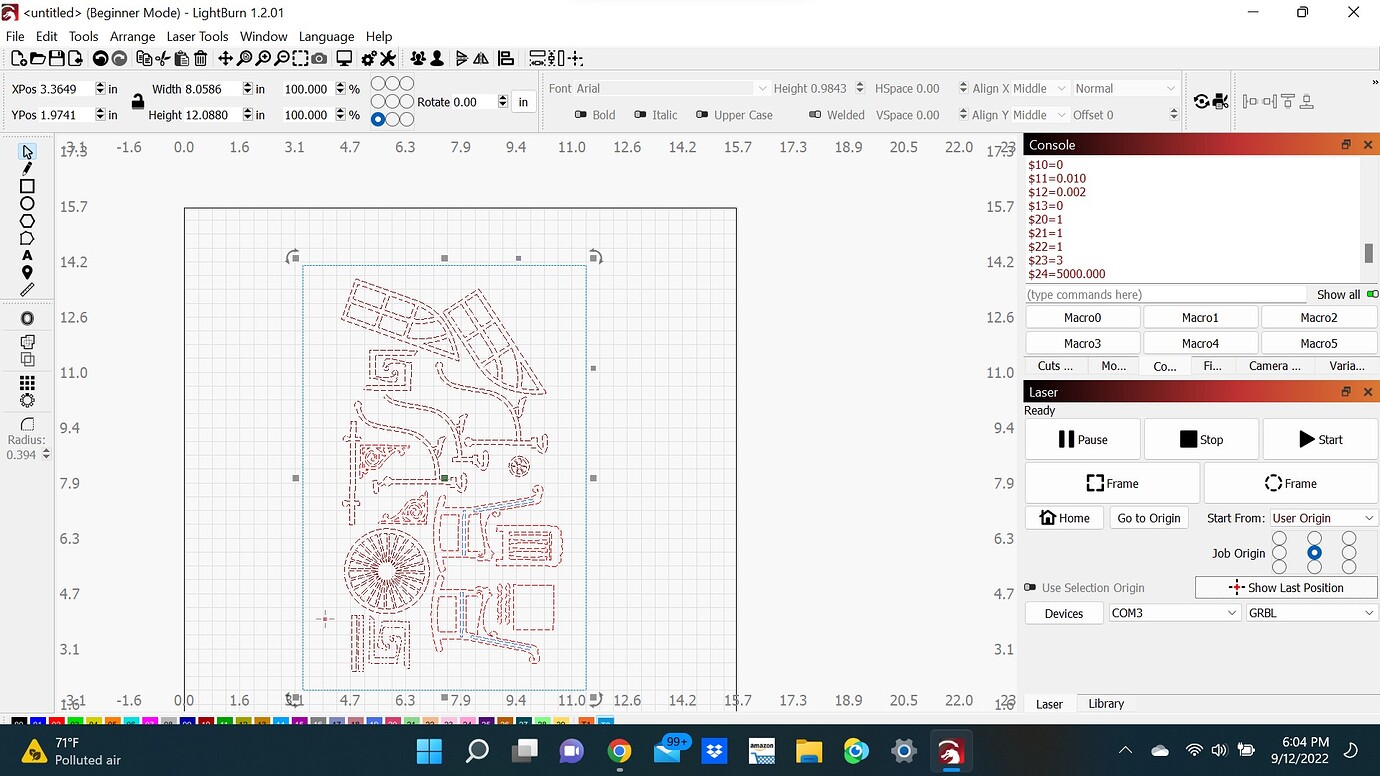The width and height of the screenshot is (1380, 776).
Task: Toggle the Show all console switch
Action: pos(1371,295)
